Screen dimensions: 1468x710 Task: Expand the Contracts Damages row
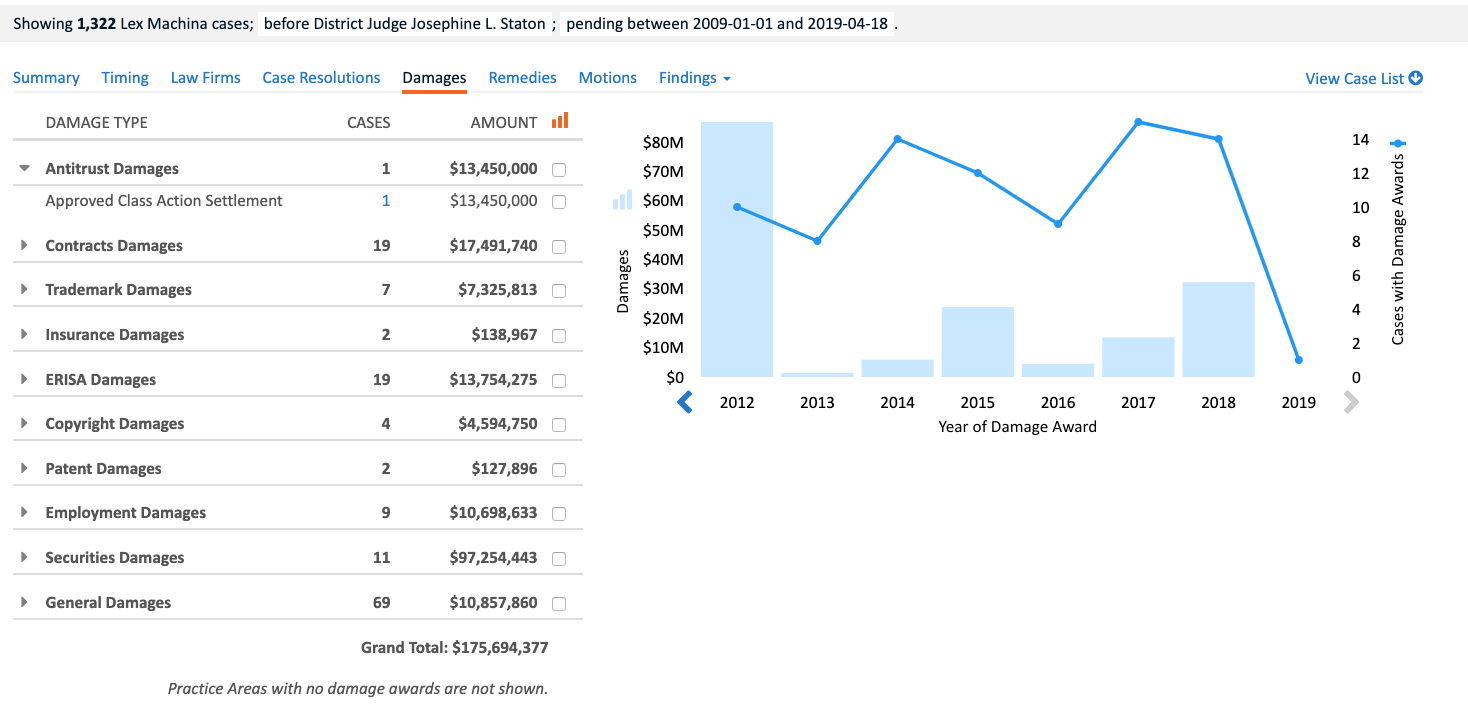pos(25,246)
